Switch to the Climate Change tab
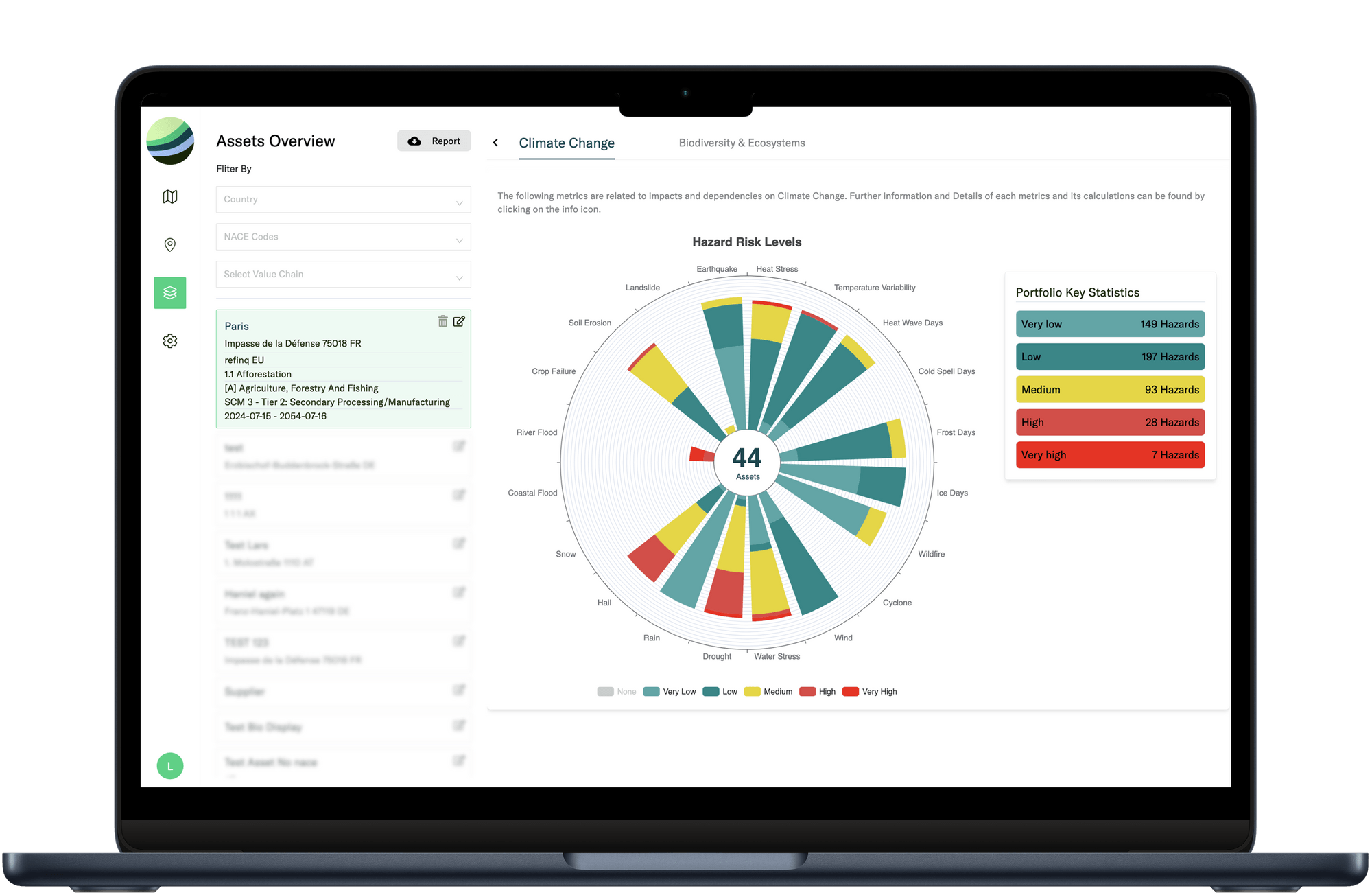Viewport: 1372px width, 895px height. [x=567, y=143]
